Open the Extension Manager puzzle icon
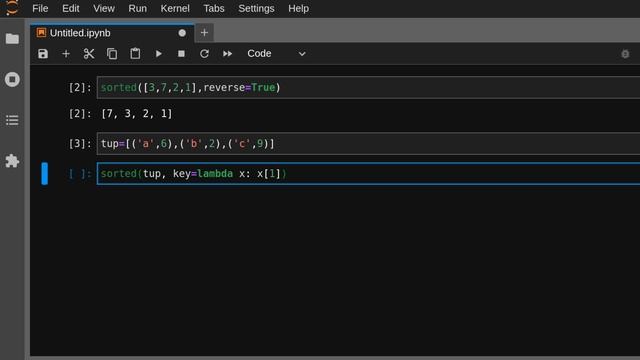Viewport: 640px width, 360px height. 12,161
